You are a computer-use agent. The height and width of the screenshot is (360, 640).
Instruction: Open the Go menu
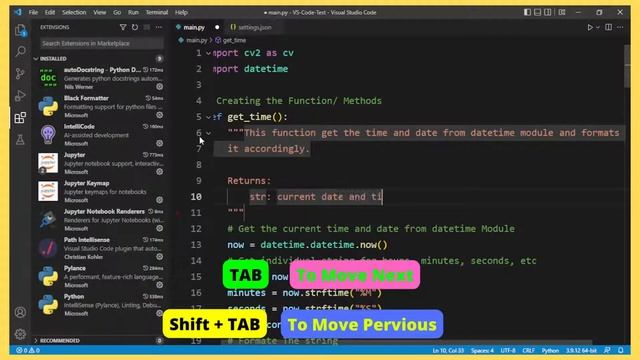117,12
